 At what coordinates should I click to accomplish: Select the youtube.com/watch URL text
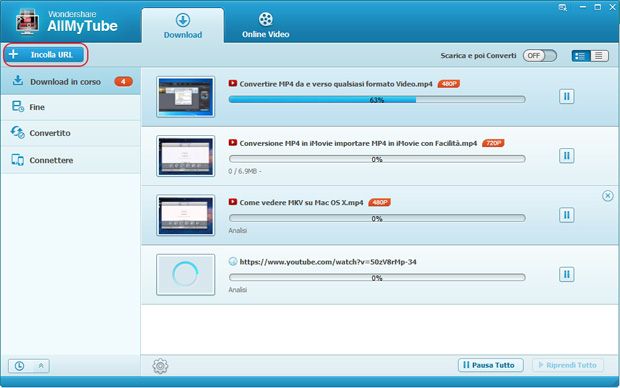pyautogui.click(x=328, y=262)
